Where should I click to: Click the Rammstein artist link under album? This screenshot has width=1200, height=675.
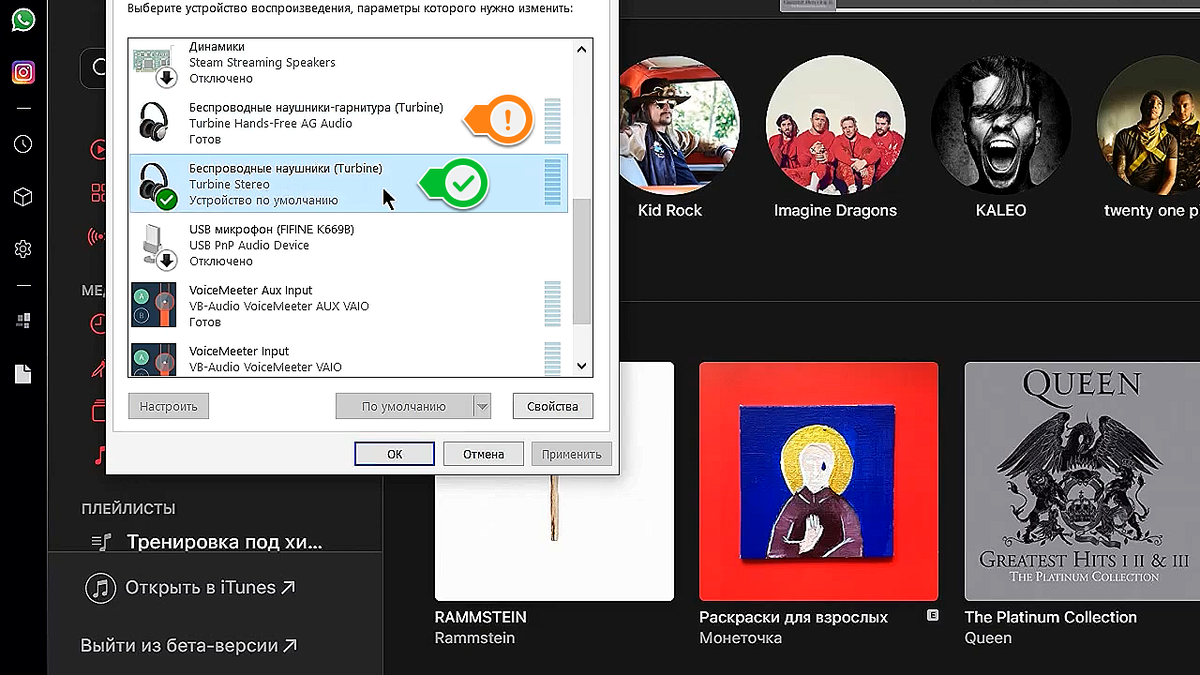tap(475, 638)
